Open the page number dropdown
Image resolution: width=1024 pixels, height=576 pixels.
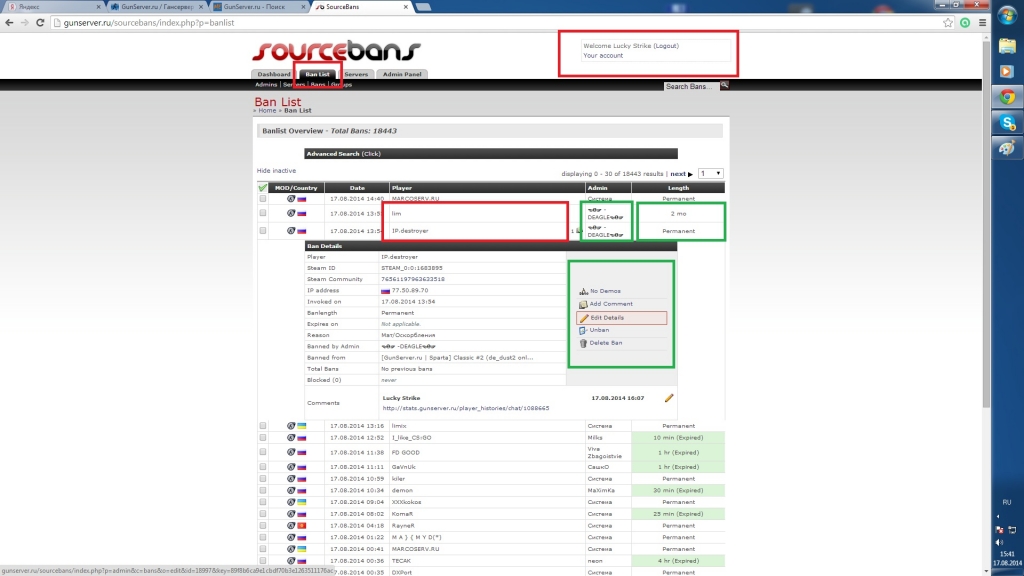[710, 173]
